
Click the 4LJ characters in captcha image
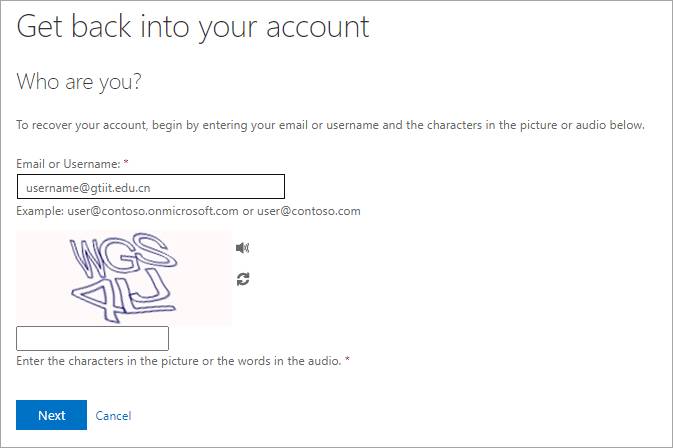coord(123,297)
